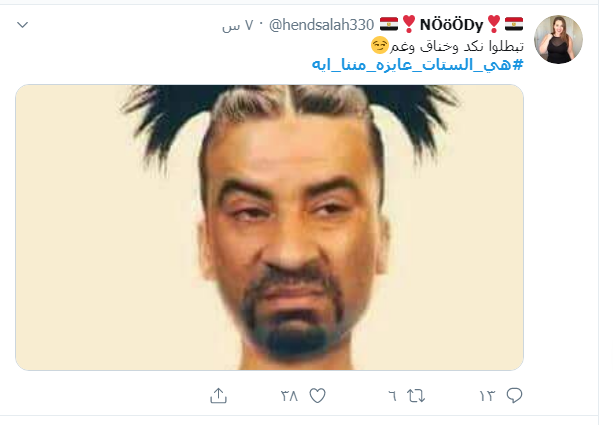This screenshot has width=613, height=425.
Task: Retweet using the retweet arrows icon
Action: 416,396
